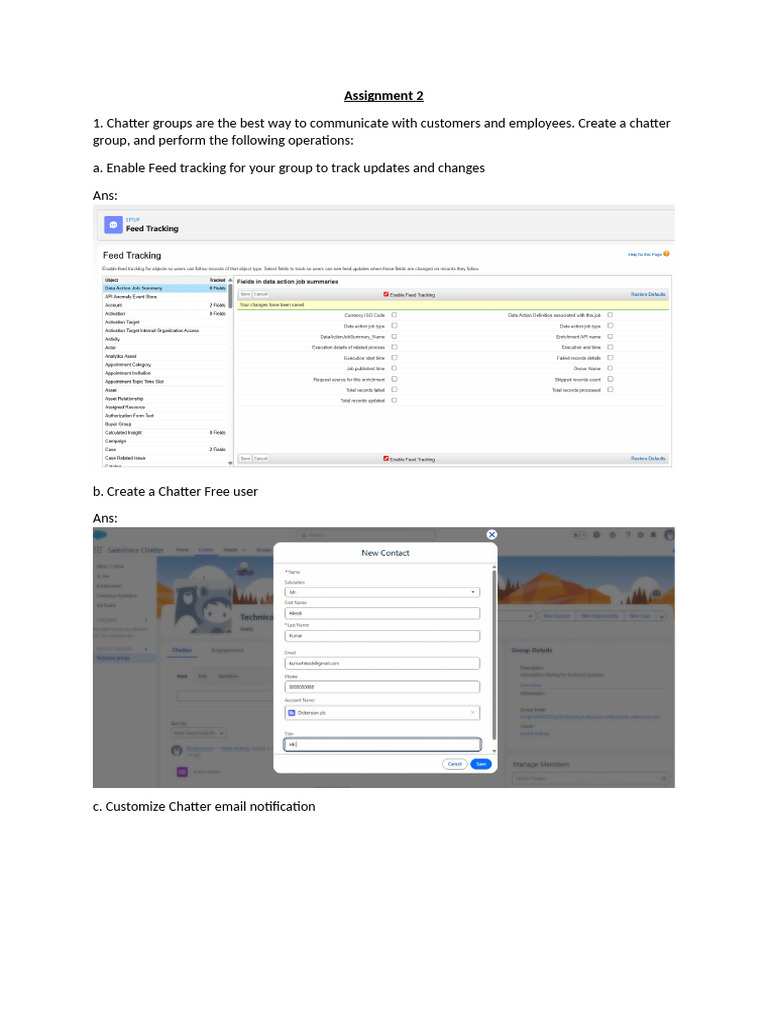Viewport: 768px width, 1024px height.
Task: Select the Campaign object row
Action: coord(165,441)
